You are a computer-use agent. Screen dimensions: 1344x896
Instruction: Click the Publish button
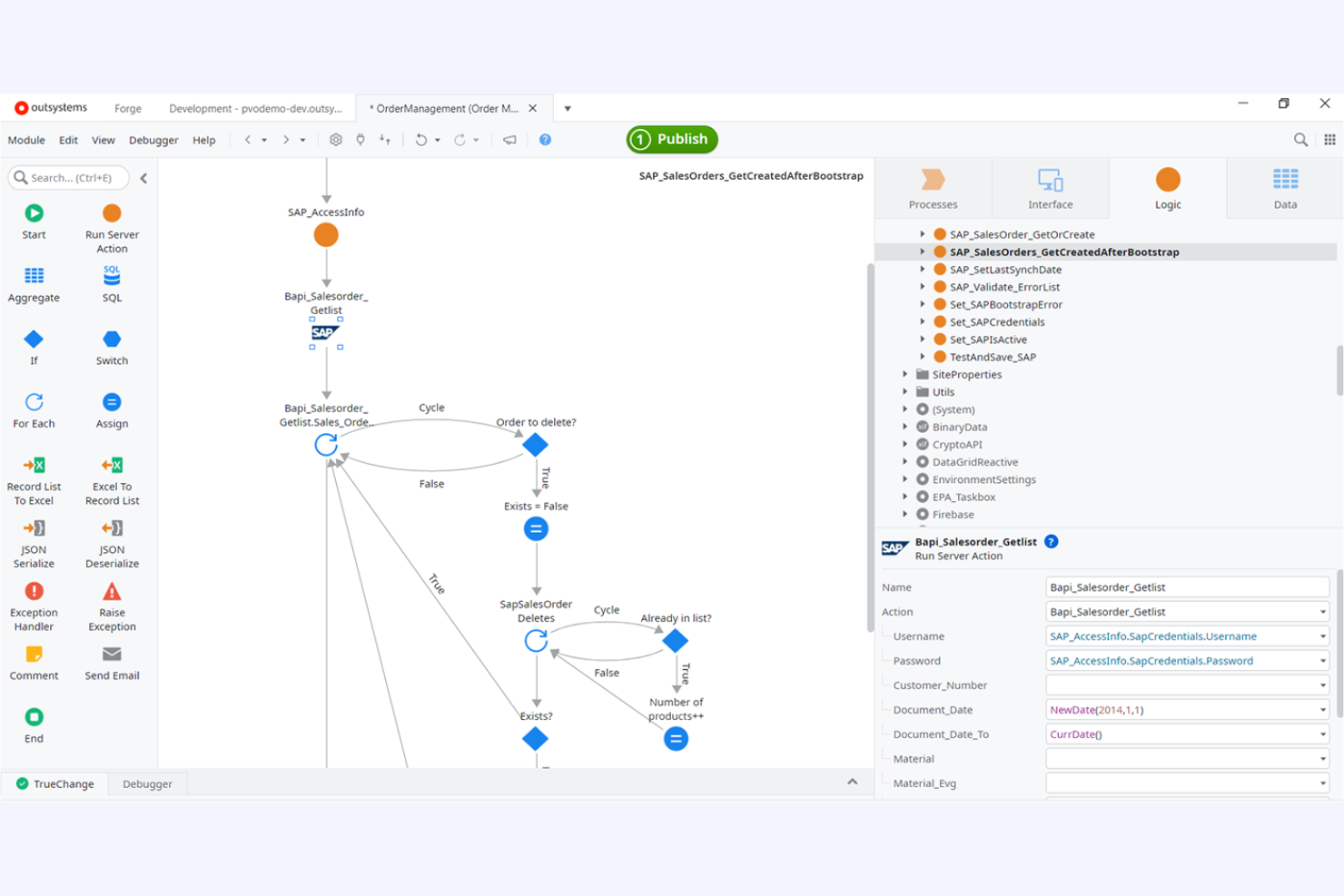(671, 139)
